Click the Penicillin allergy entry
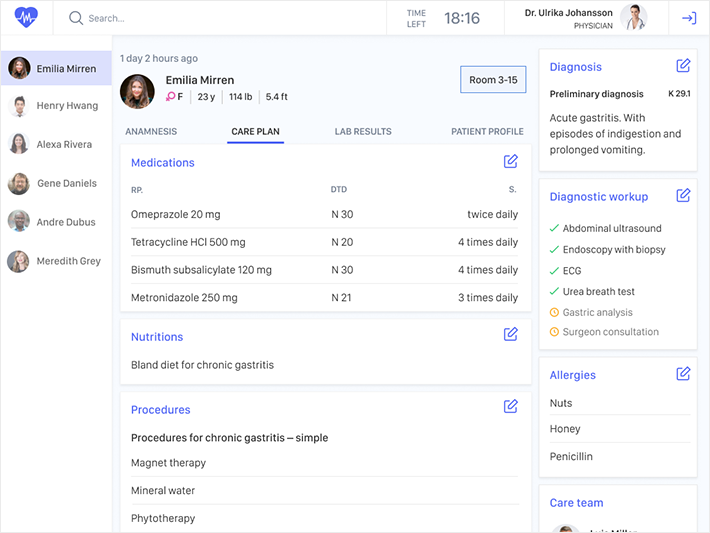710x533 pixels. click(x=571, y=456)
